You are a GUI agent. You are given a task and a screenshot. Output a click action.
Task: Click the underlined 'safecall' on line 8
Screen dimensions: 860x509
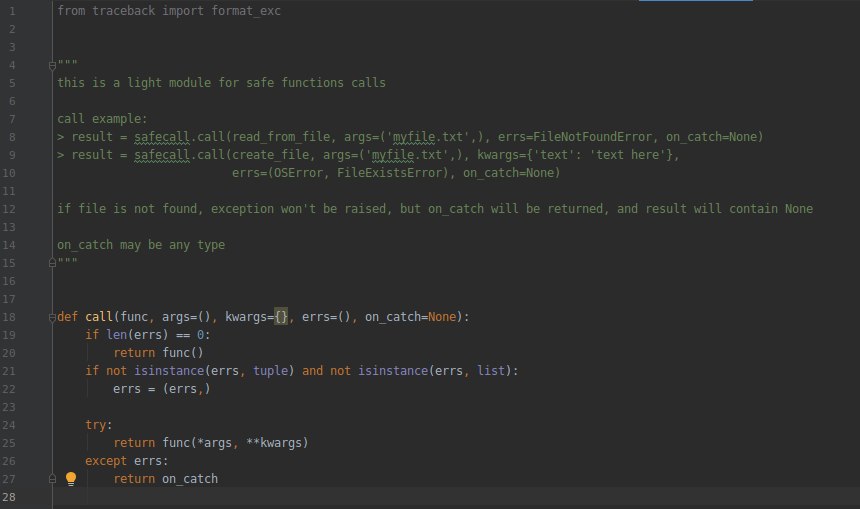162,137
